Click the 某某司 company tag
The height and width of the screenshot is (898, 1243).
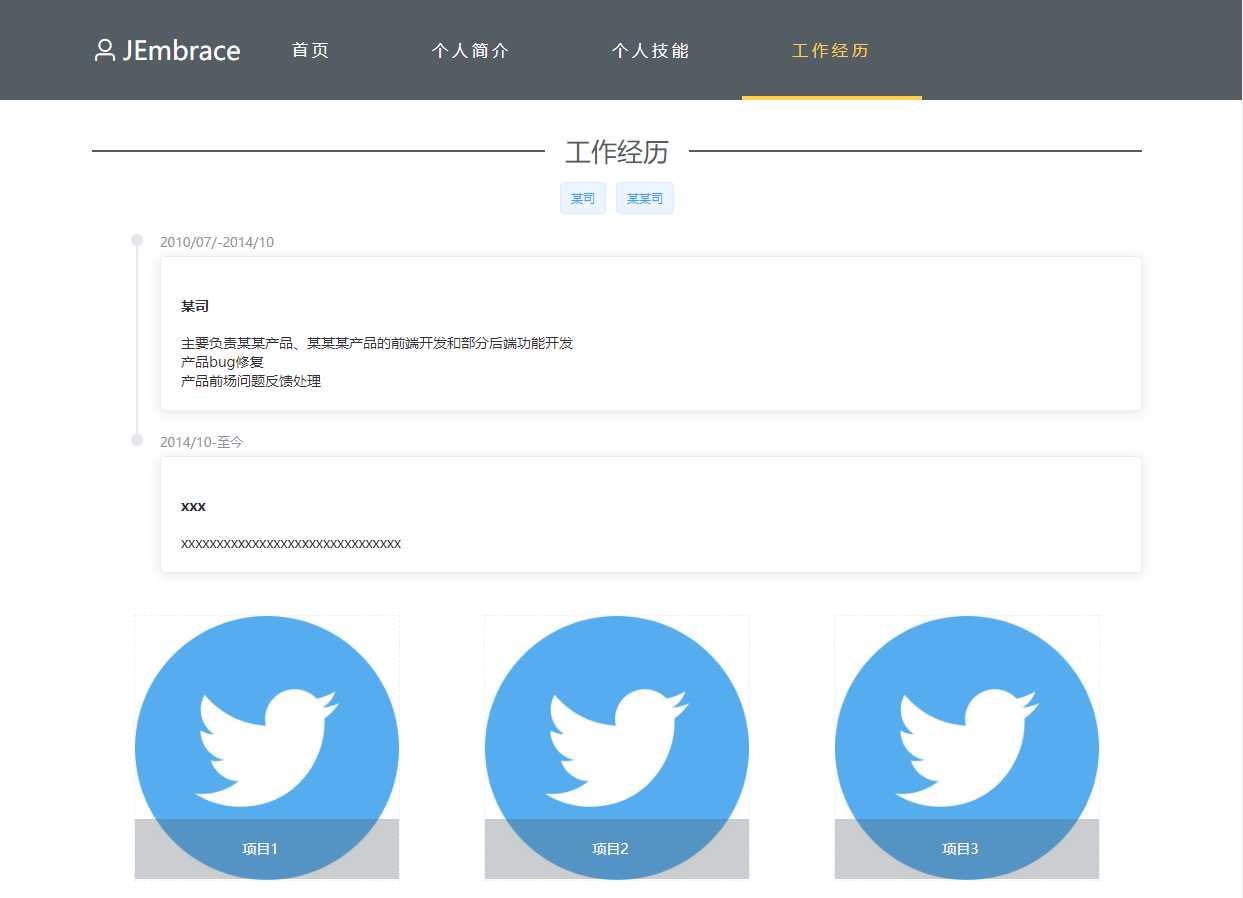pyautogui.click(x=645, y=199)
